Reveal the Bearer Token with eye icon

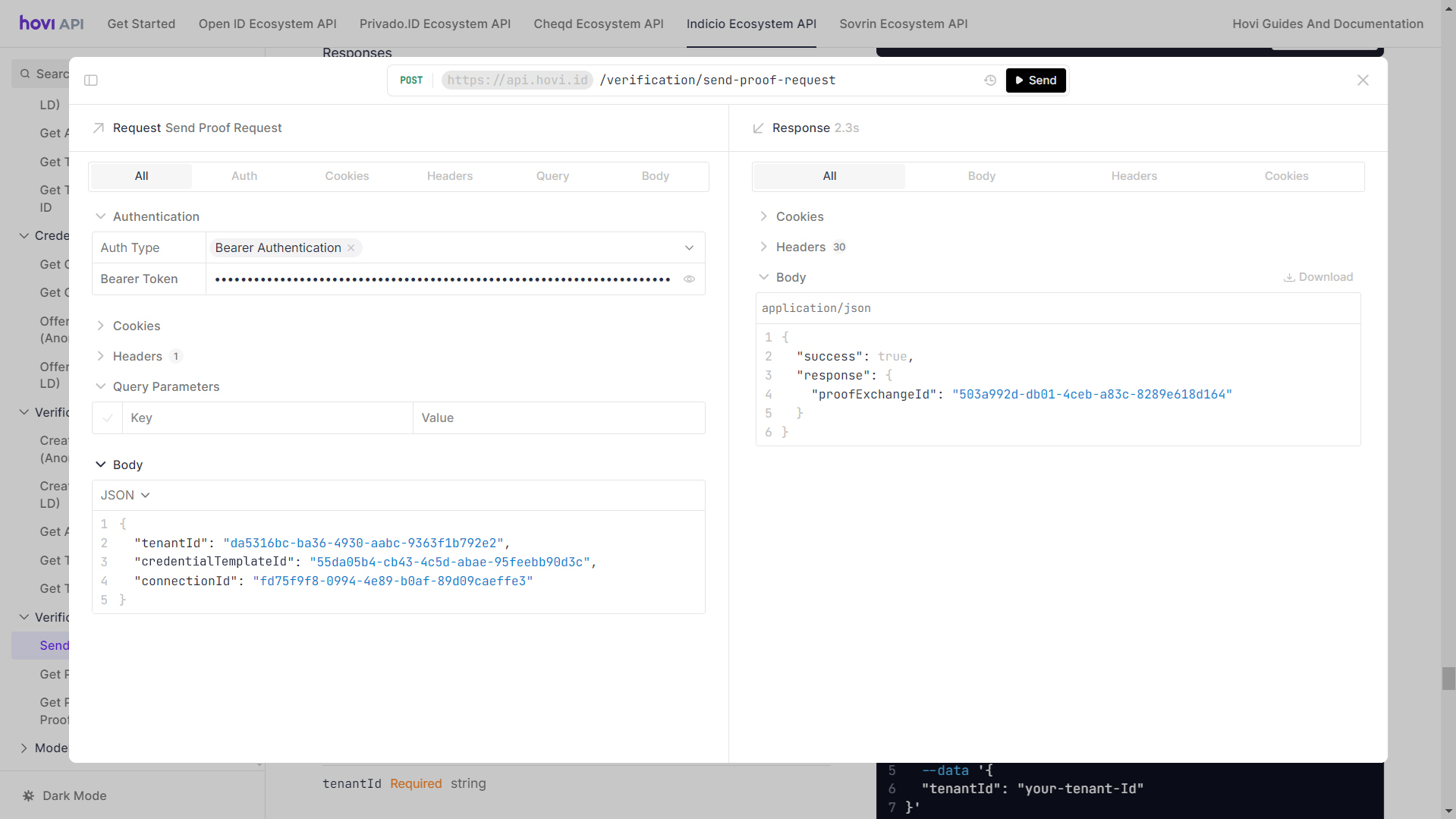pos(689,279)
